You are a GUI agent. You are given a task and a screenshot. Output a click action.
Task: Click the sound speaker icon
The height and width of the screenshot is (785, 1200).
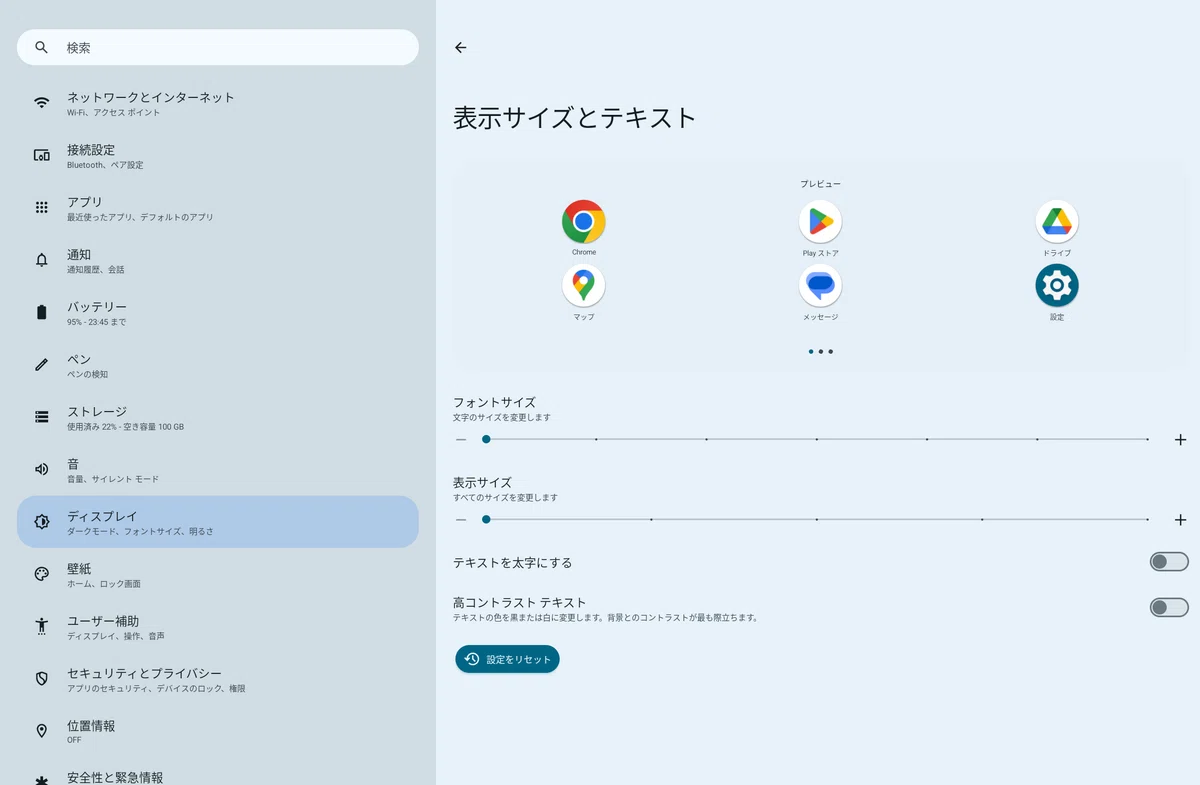click(41, 469)
